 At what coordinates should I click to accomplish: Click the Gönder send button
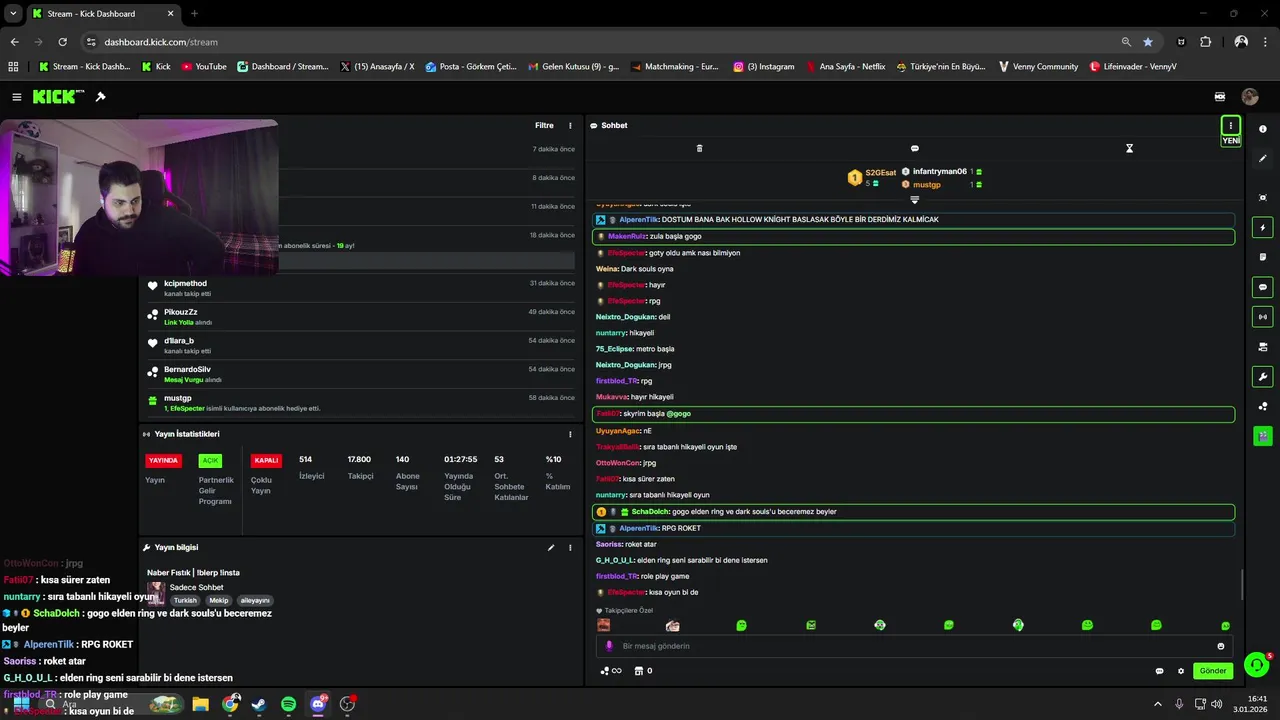point(1213,671)
